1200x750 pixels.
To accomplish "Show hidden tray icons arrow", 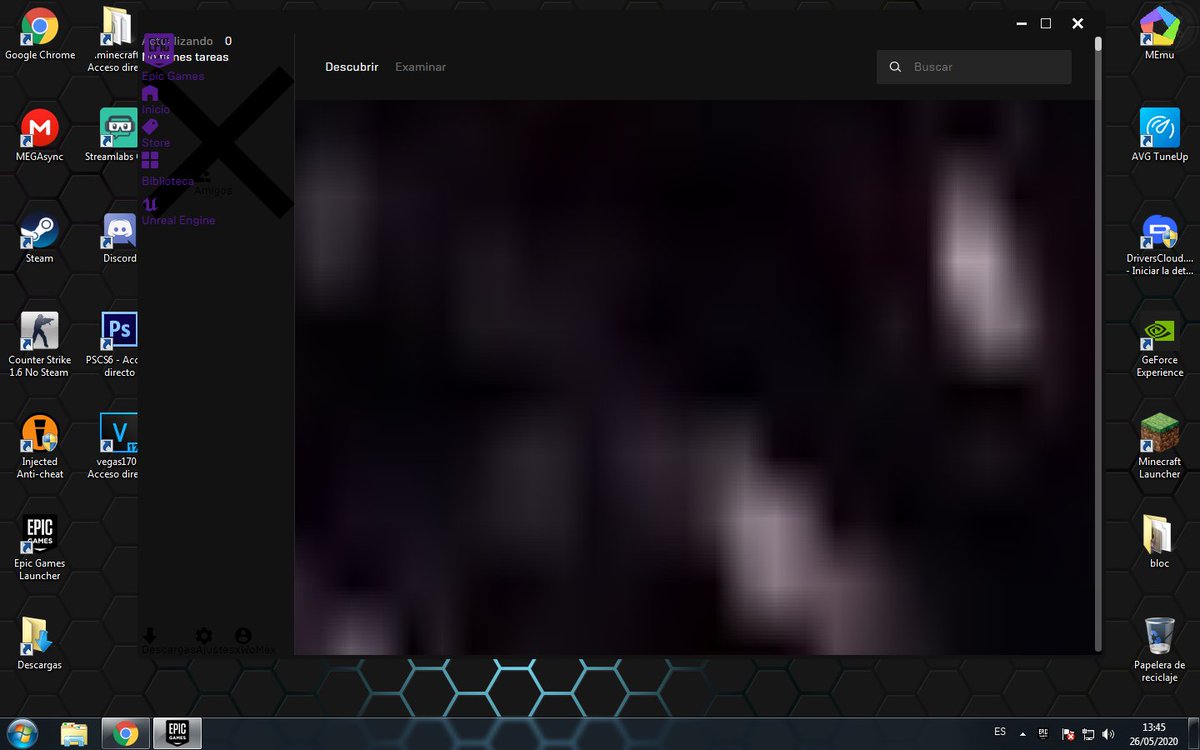I will coord(1023,734).
